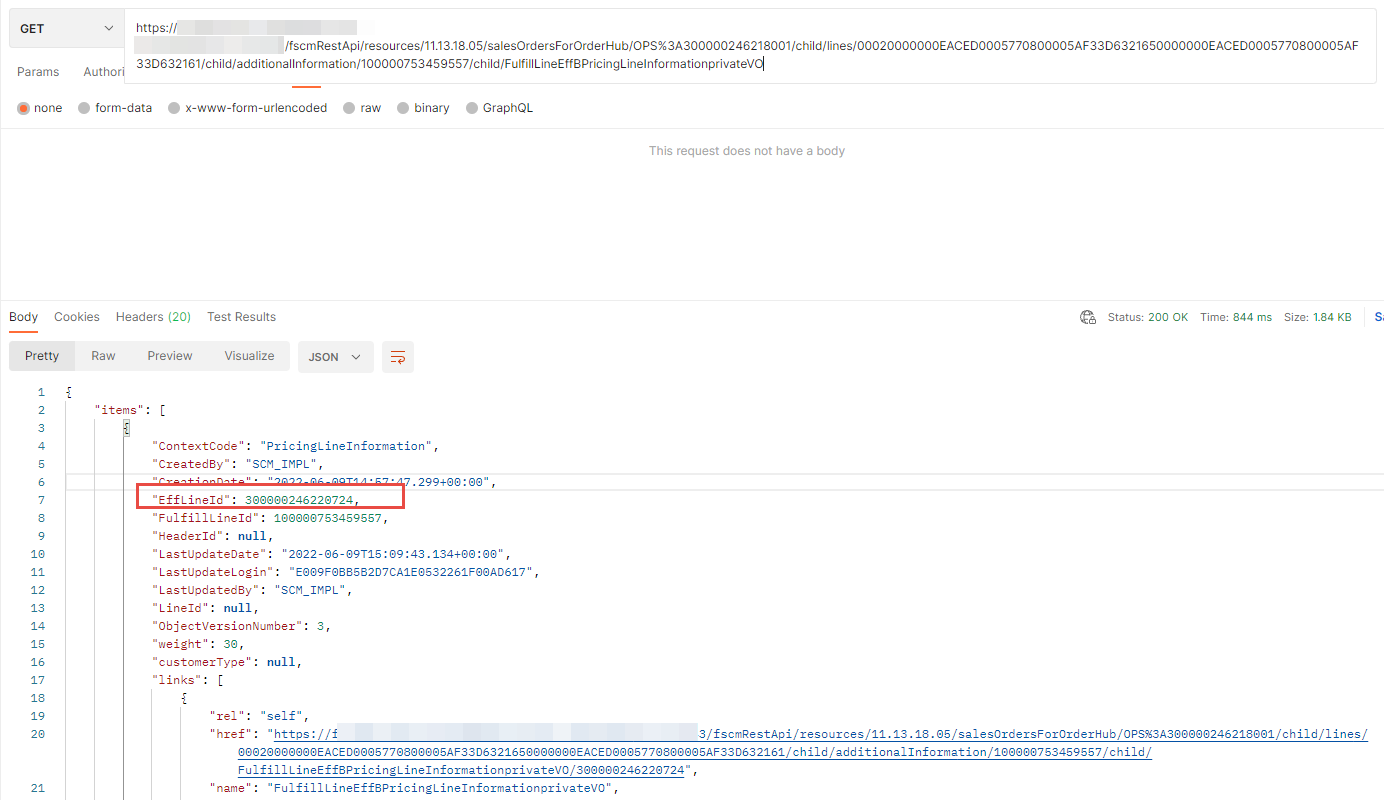This screenshot has height=800, width=1384.
Task: Select the Pretty view mode
Action: pos(42,356)
